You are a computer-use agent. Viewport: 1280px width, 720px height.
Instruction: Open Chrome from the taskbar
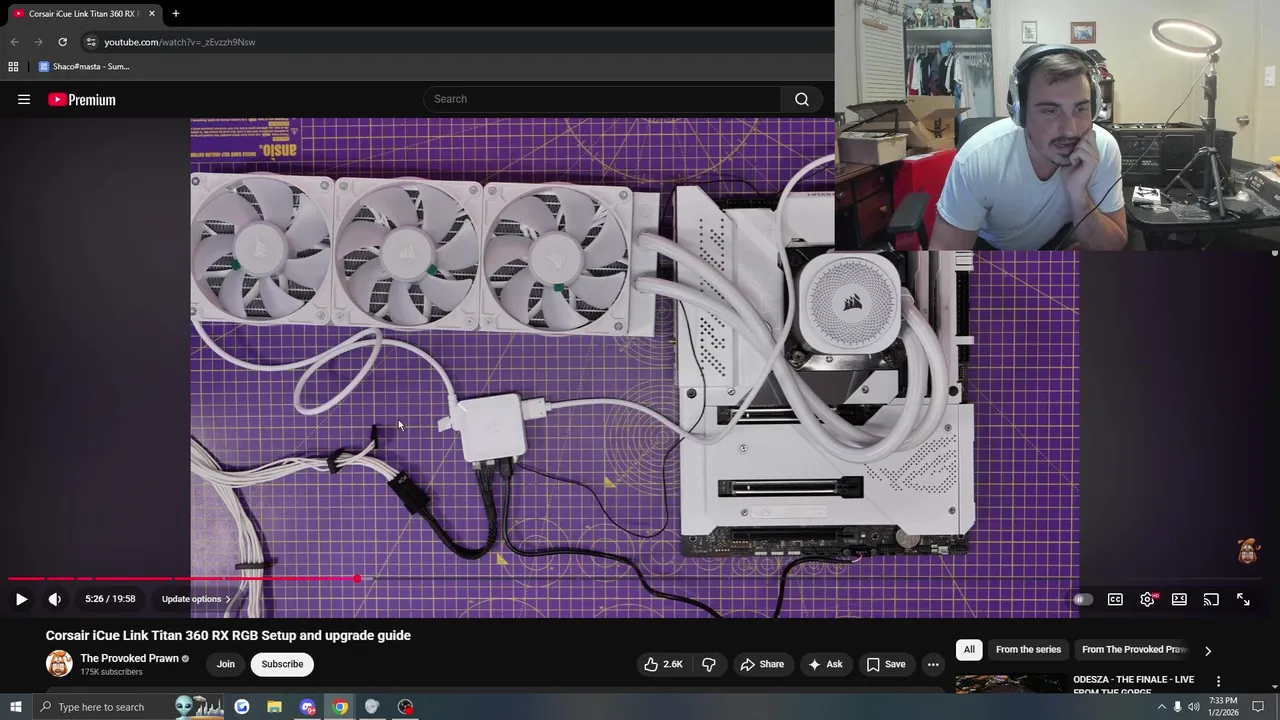[x=340, y=707]
